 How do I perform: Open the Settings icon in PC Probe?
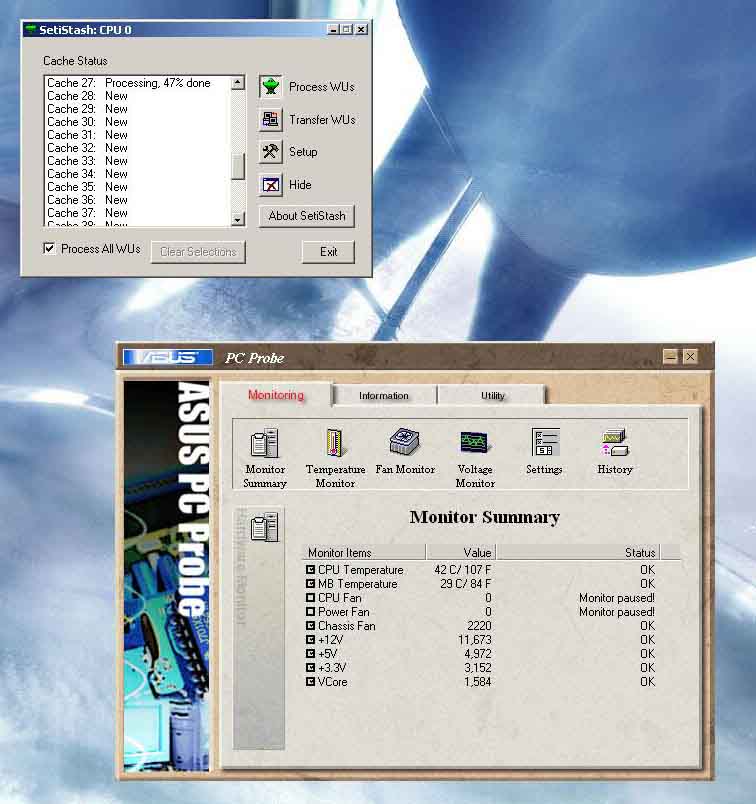[545, 443]
